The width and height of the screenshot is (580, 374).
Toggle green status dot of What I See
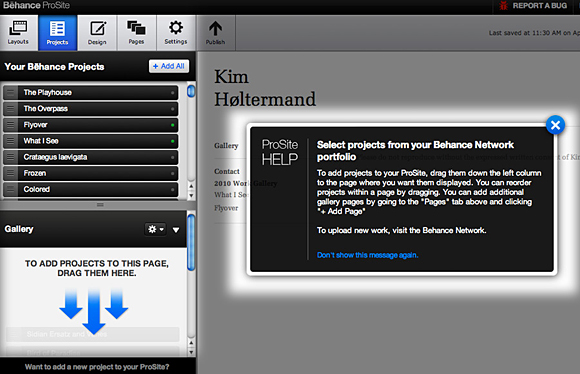(172, 141)
